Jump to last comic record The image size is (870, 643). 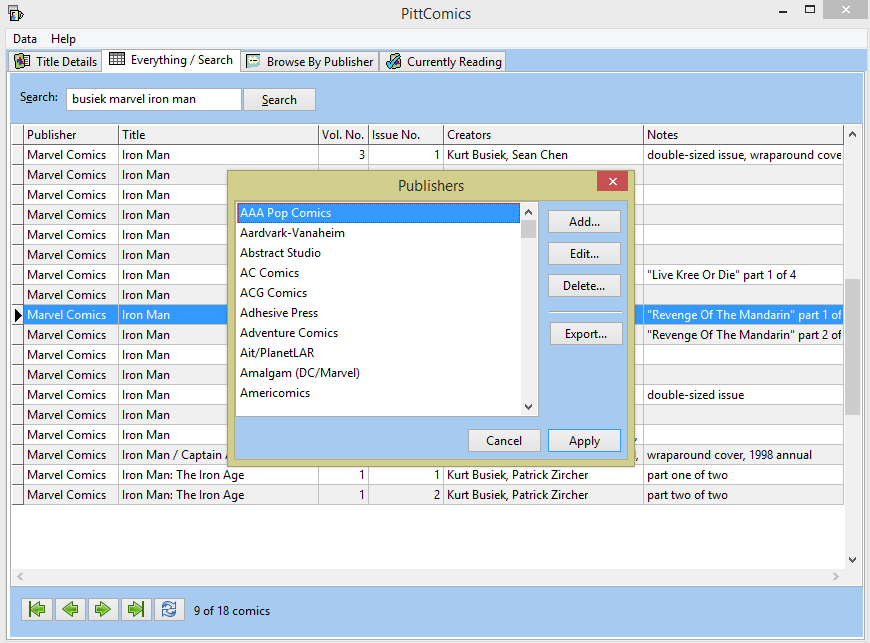(x=136, y=609)
